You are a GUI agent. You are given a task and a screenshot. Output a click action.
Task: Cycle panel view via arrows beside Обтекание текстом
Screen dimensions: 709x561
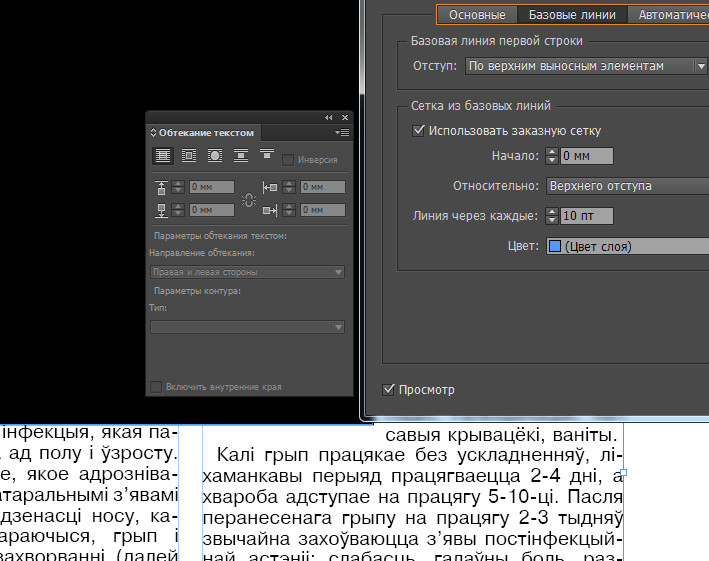[153, 132]
